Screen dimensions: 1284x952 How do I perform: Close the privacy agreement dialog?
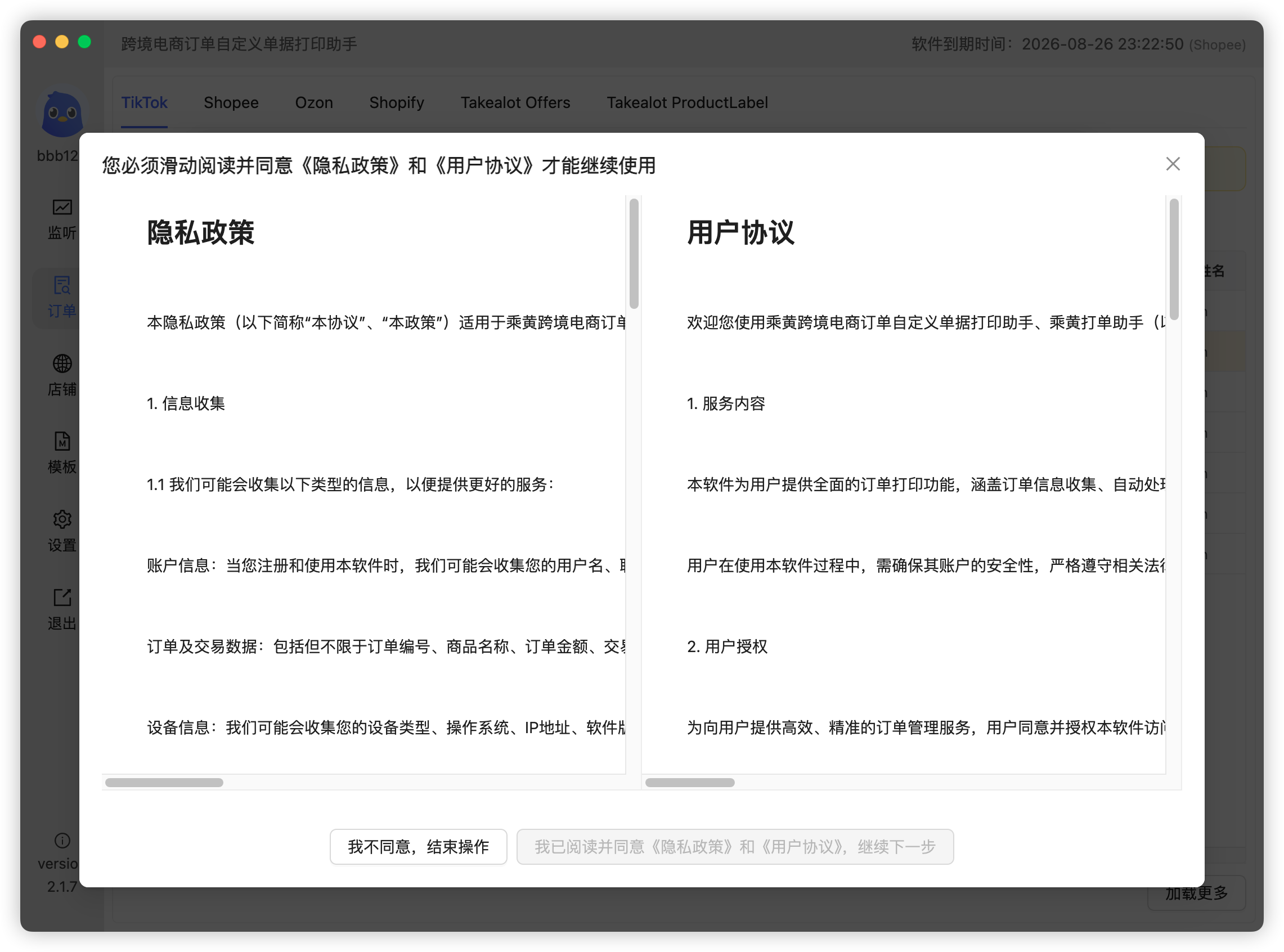coord(1173,164)
